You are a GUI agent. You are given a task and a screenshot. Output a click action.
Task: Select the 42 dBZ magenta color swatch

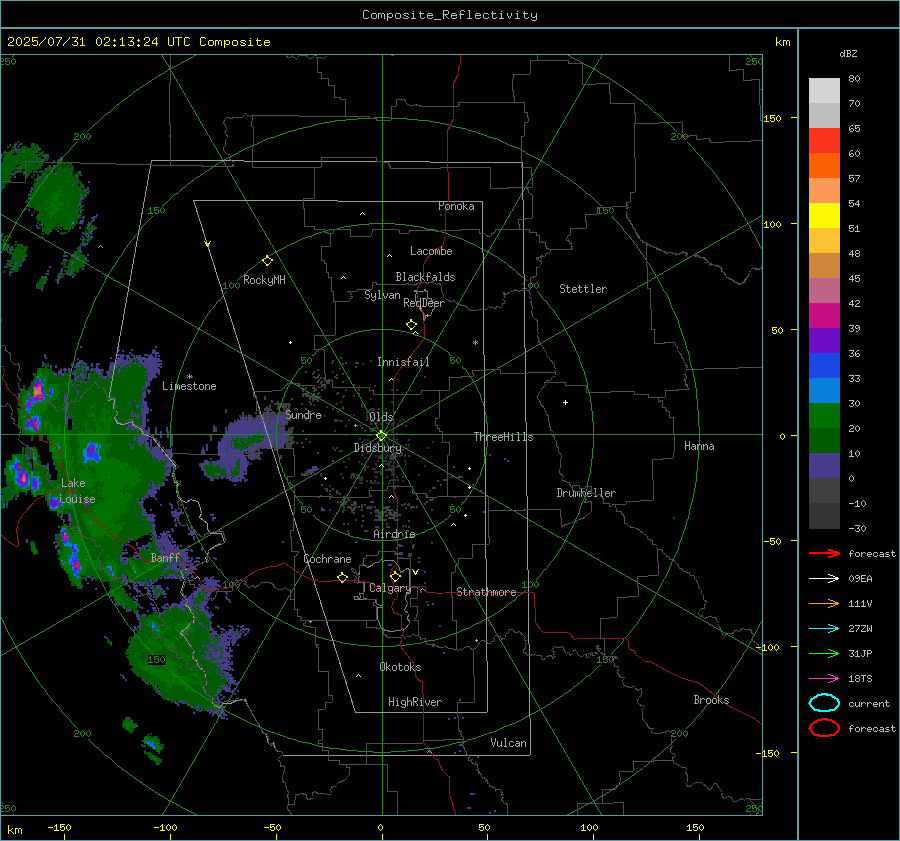click(x=824, y=315)
